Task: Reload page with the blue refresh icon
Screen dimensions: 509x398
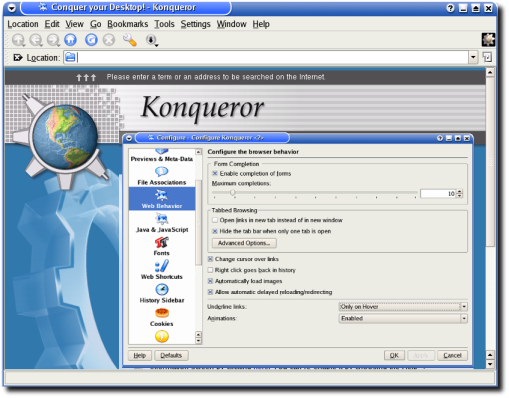Action: click(x=91, y=40)
